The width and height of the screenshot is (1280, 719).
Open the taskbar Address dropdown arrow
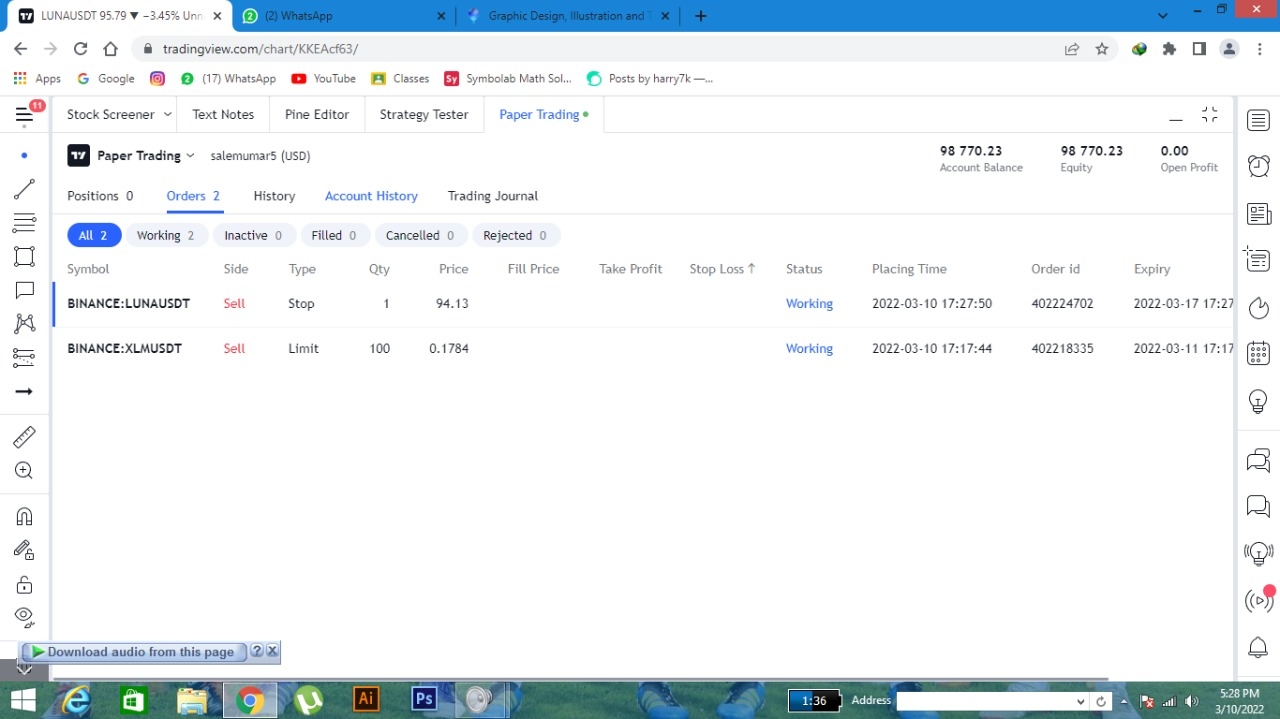[1080, 701]
